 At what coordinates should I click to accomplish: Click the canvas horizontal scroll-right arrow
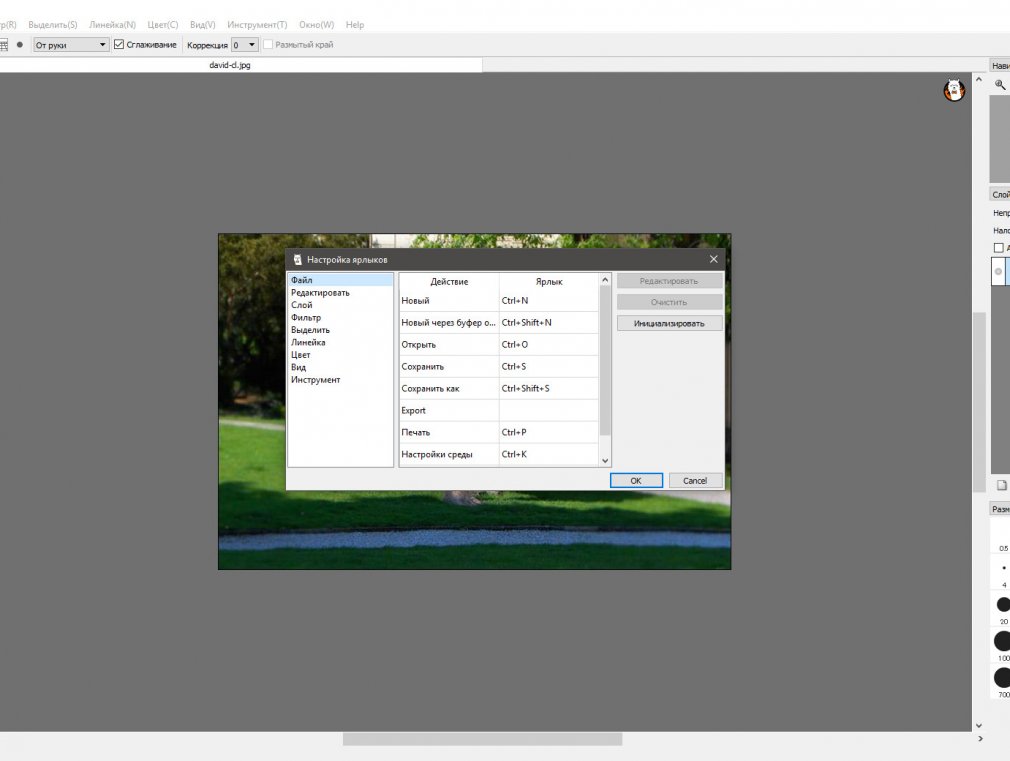click(x=980, y=738)
